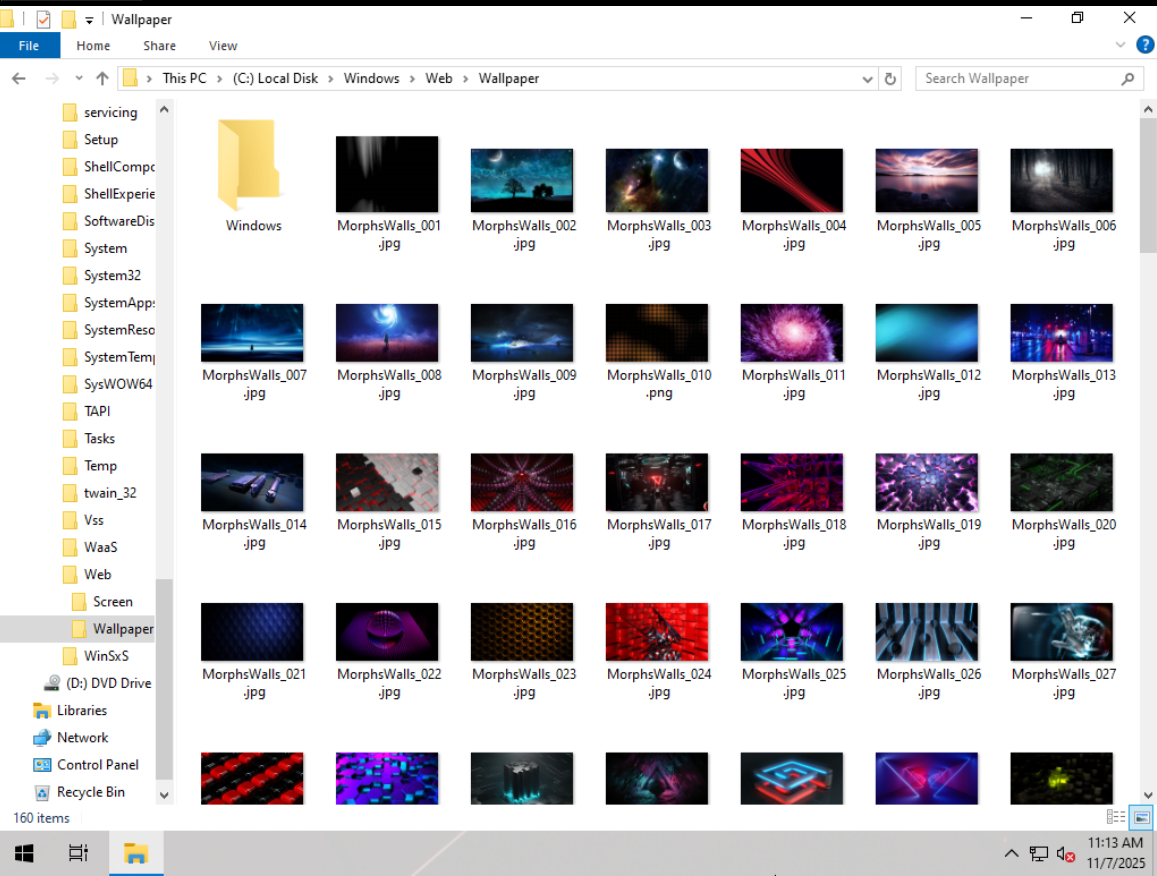Select Web folder in tree

click(87, 574)
